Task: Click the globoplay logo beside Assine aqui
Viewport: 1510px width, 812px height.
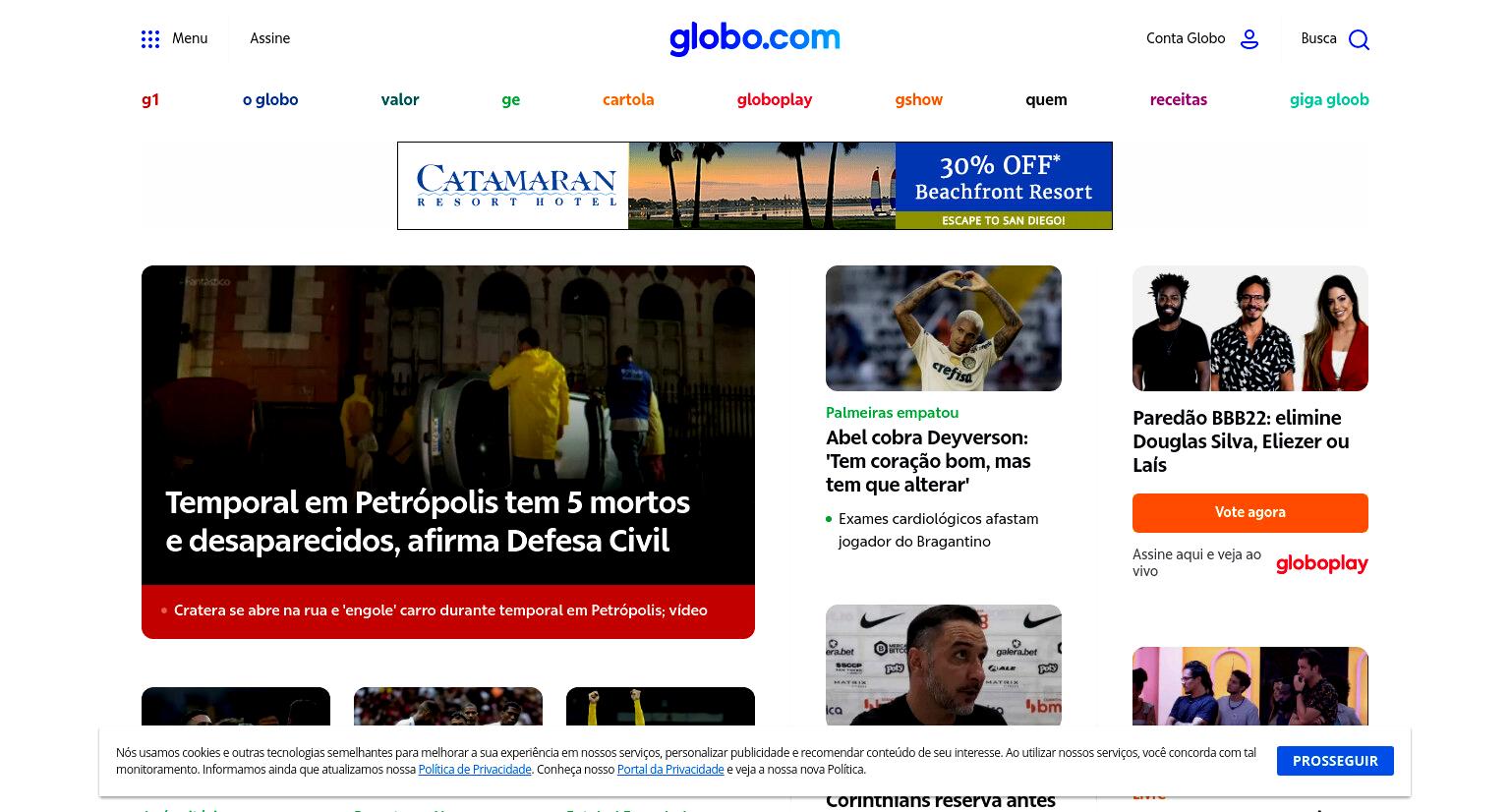Action: coord(1321,563)
